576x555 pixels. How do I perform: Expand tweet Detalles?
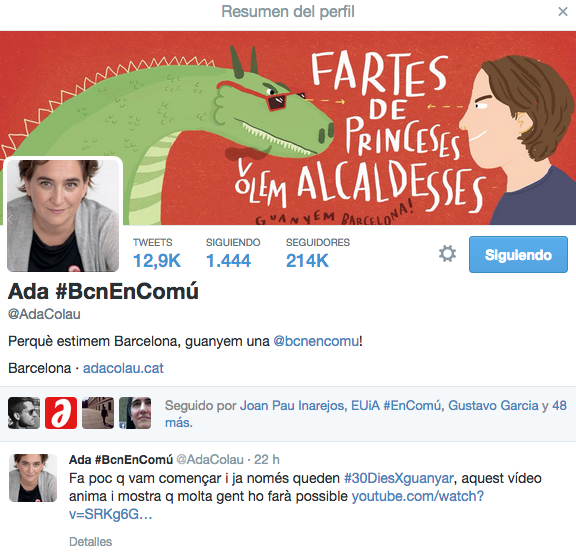pyautogui.click(x=90, y=541)
